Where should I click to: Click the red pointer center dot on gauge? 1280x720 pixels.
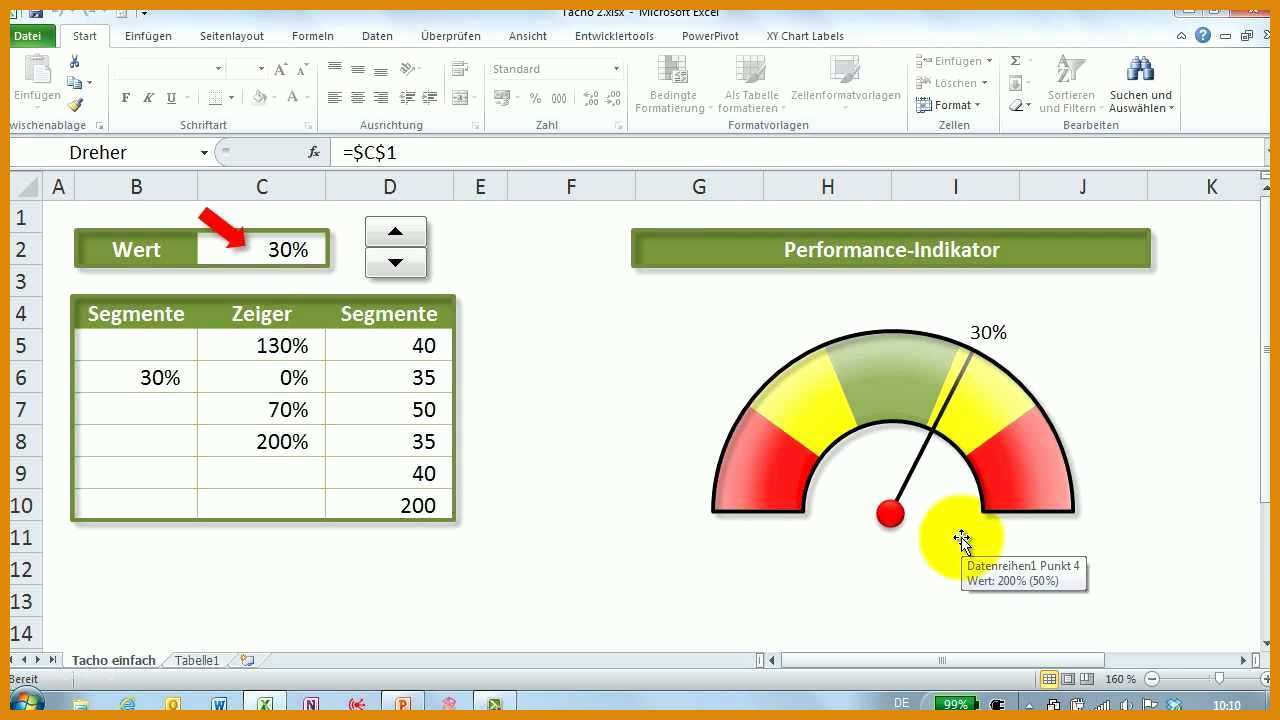pyautogui.click(x=890, y=514)
